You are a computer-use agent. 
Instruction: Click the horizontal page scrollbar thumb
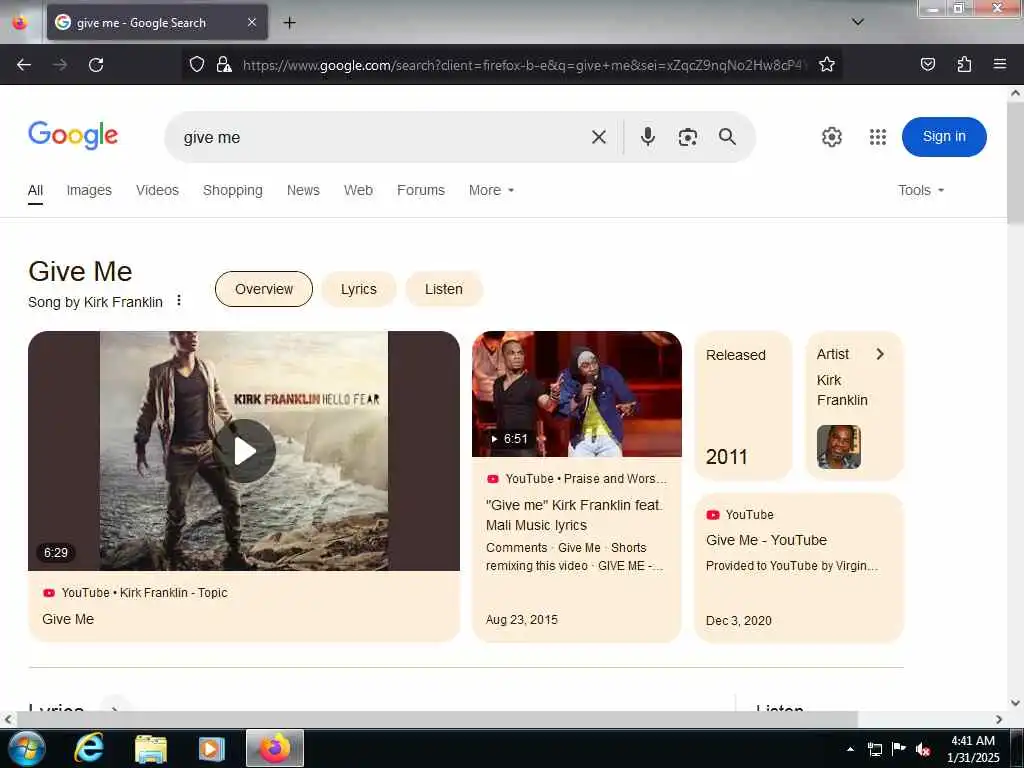(x=437, y=719)
